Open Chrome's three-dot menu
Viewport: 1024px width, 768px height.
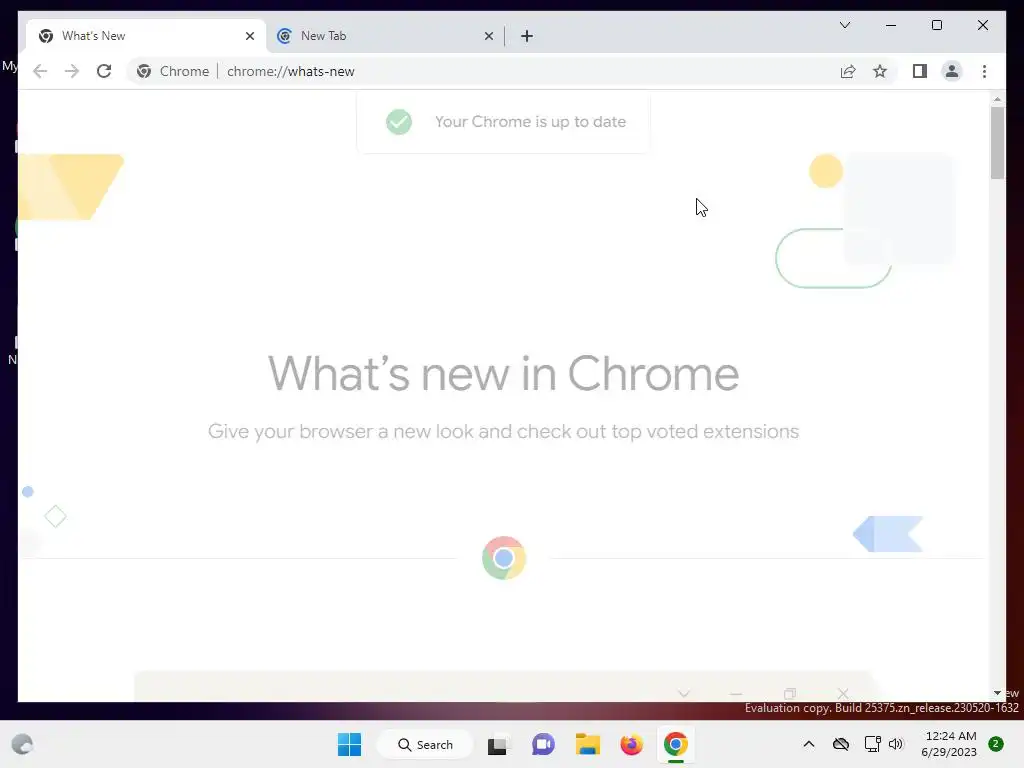click(984, 71)
